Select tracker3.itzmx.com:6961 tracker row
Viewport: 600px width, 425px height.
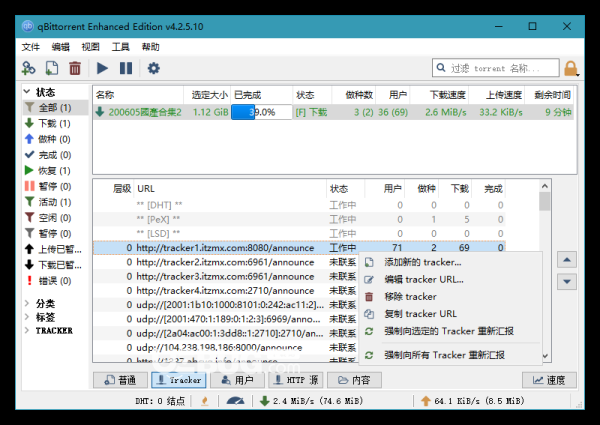(226, 276)
